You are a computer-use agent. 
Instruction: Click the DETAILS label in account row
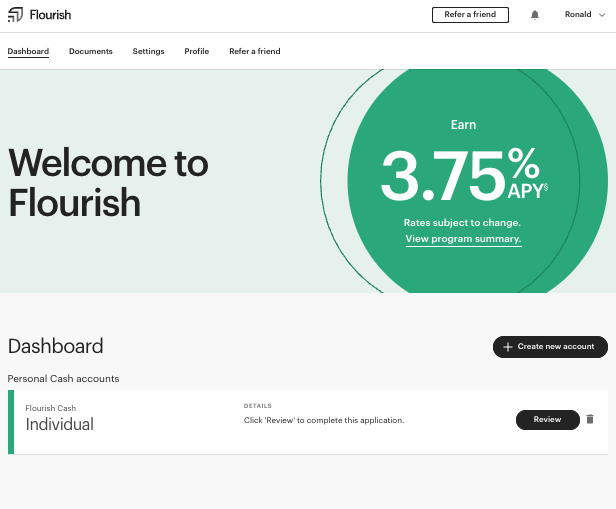(x=258, y=406)
